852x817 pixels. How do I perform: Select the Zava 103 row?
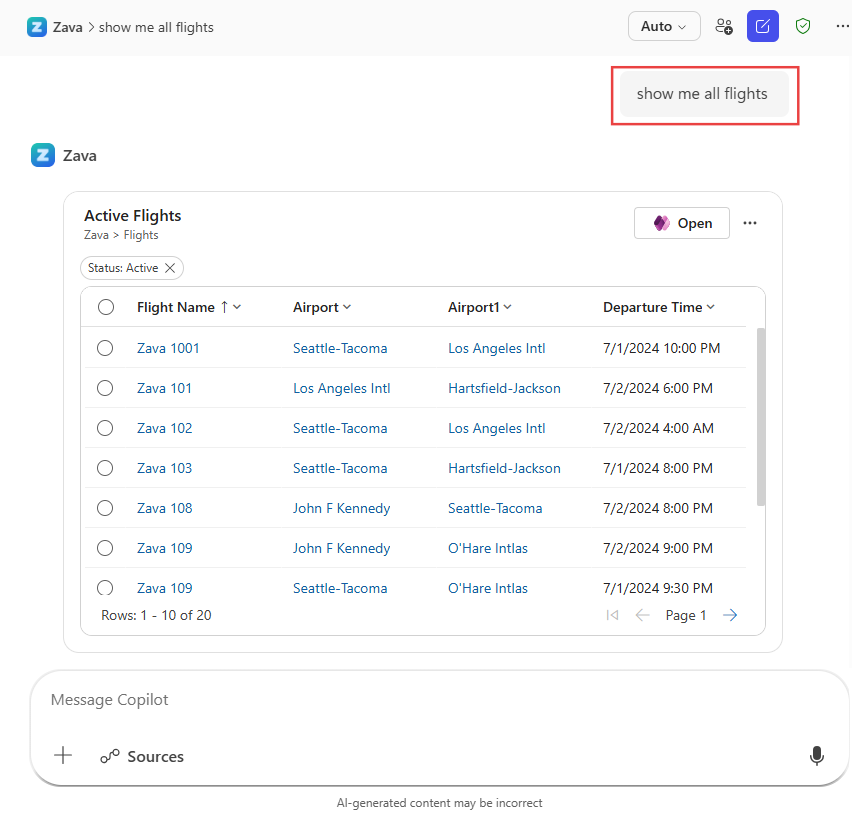point(105,468)
